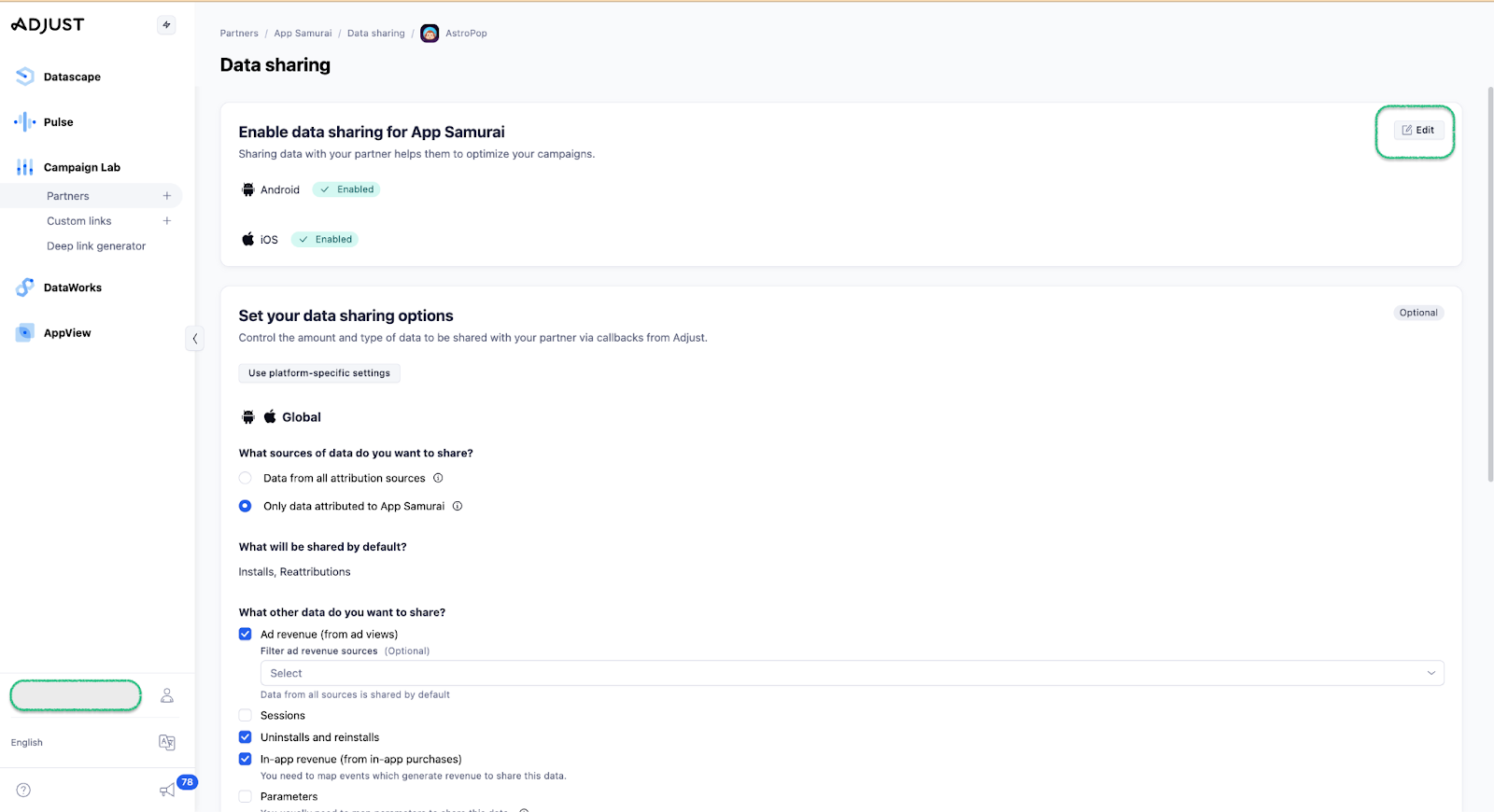Screen dimensions: 1494x812
Task: Uncheck Uninstalls and reinstalls checkbox
Action: pyautogui.click(x=246, y=737)
